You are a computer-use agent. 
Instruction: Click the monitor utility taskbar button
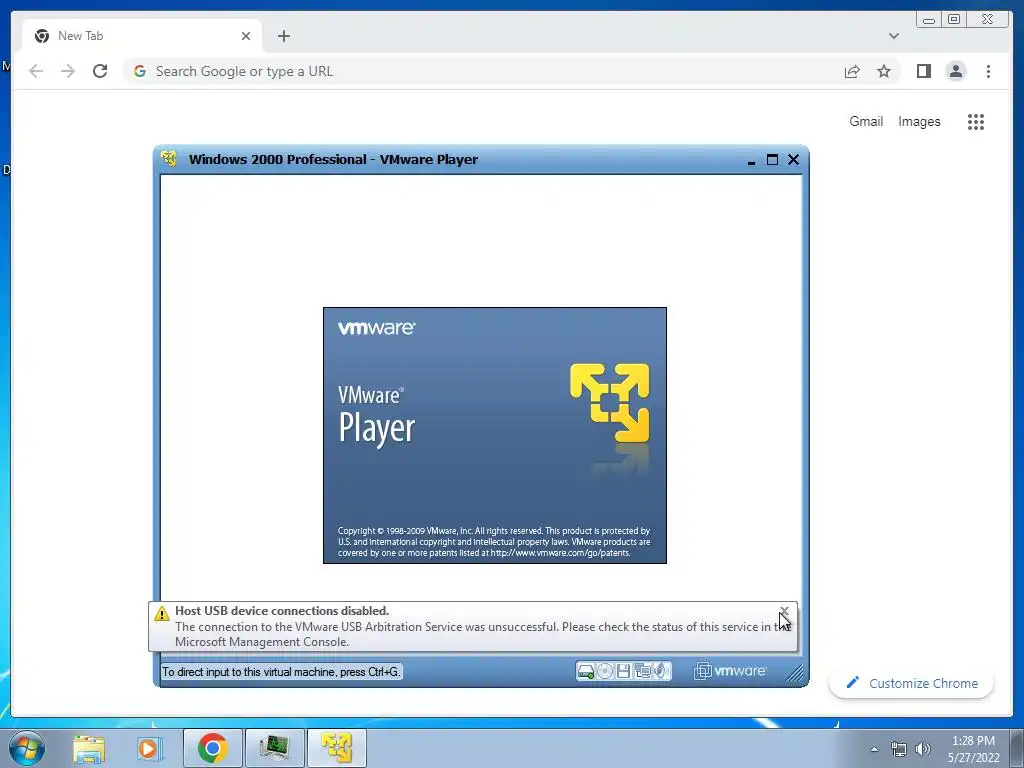(274, 748)
